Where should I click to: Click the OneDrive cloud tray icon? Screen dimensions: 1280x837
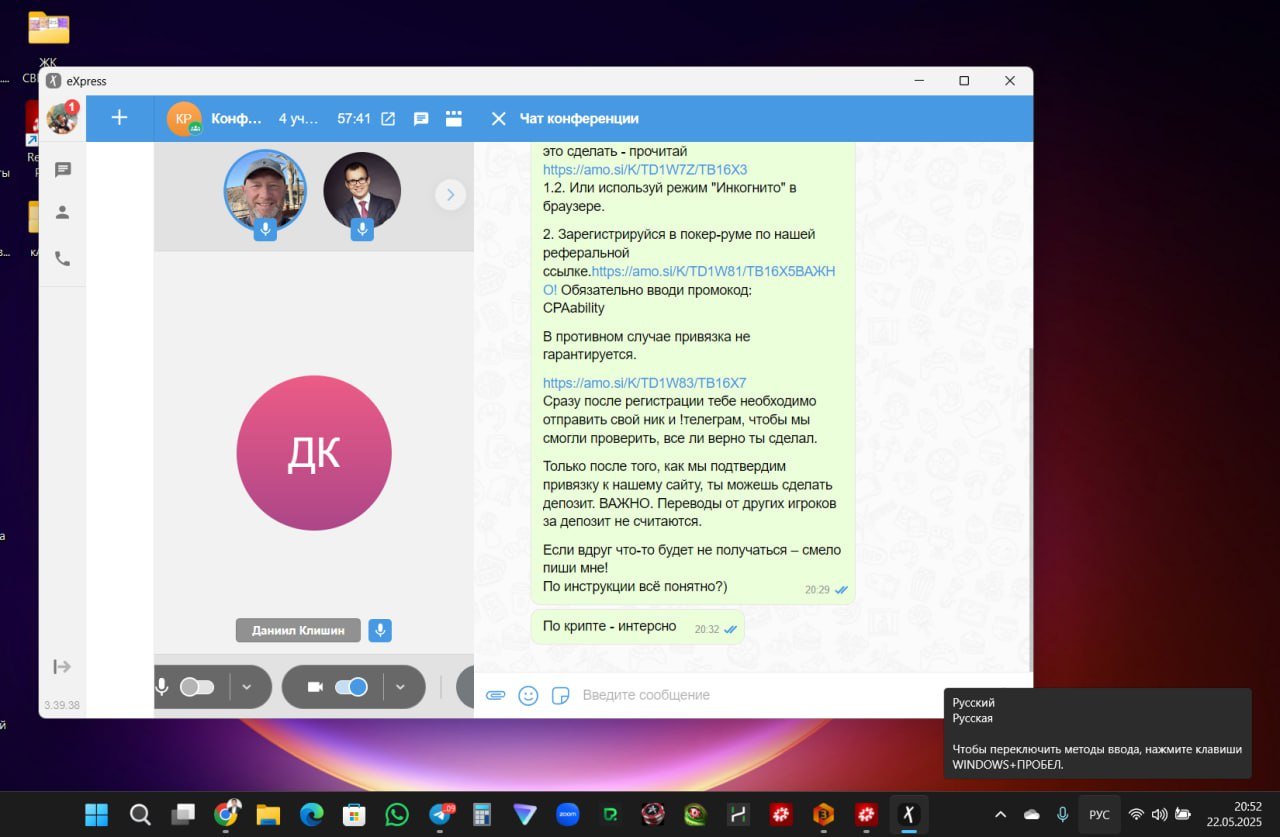point(1032,814)
